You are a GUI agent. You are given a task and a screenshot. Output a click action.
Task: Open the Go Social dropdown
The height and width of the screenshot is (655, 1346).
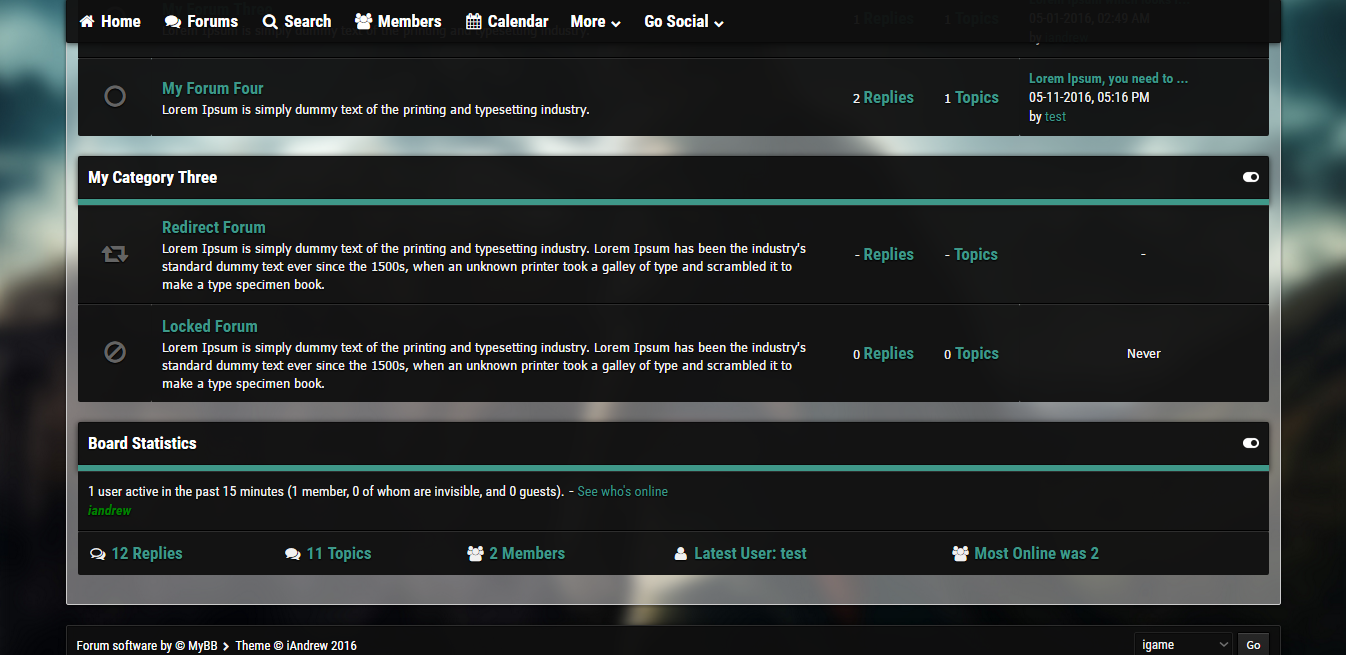[x=684, y=21]
